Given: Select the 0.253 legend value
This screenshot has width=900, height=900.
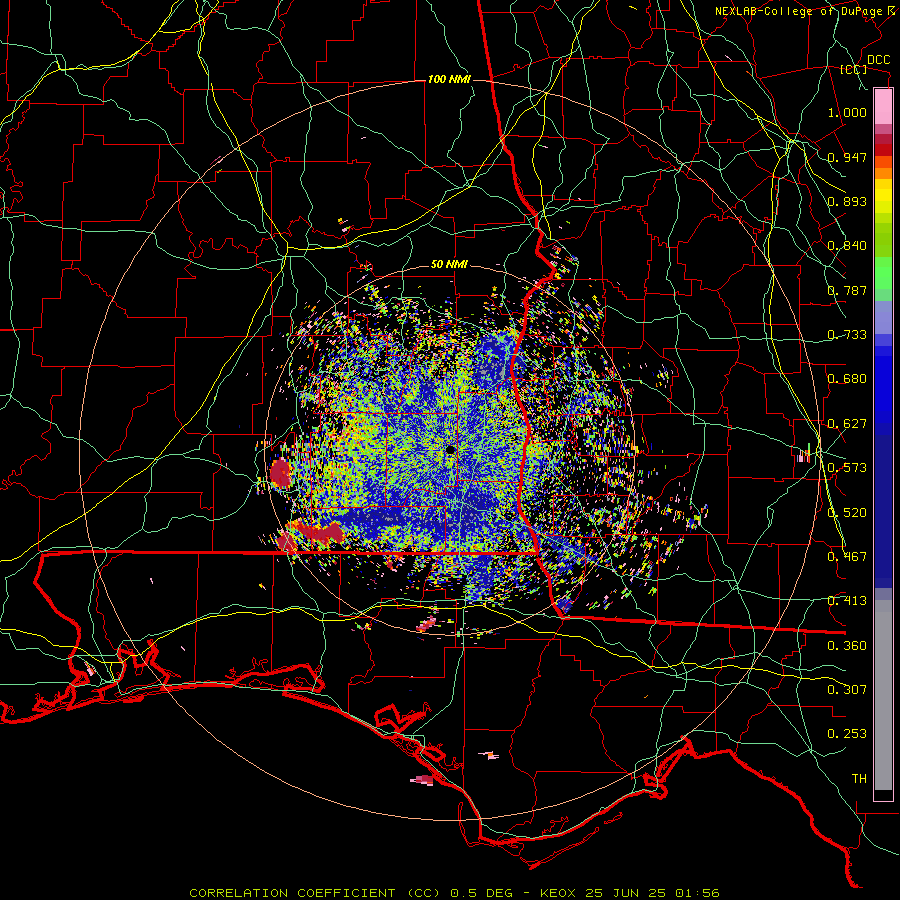Looking at the screenshot, I should [x=847, y=734].
